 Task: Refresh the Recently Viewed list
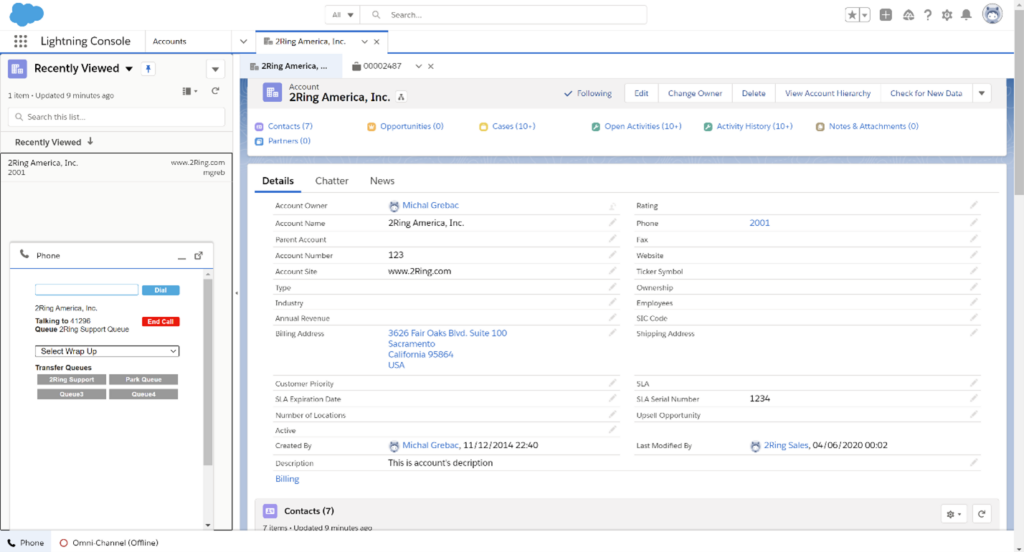(x=215, y=91)
